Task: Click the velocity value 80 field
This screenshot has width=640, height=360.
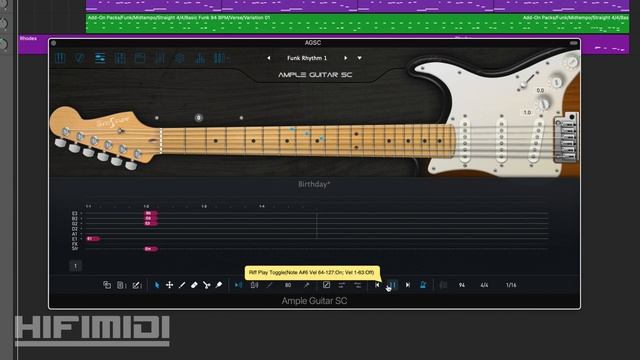Action: pyautogui.click(x=288, y=285)
